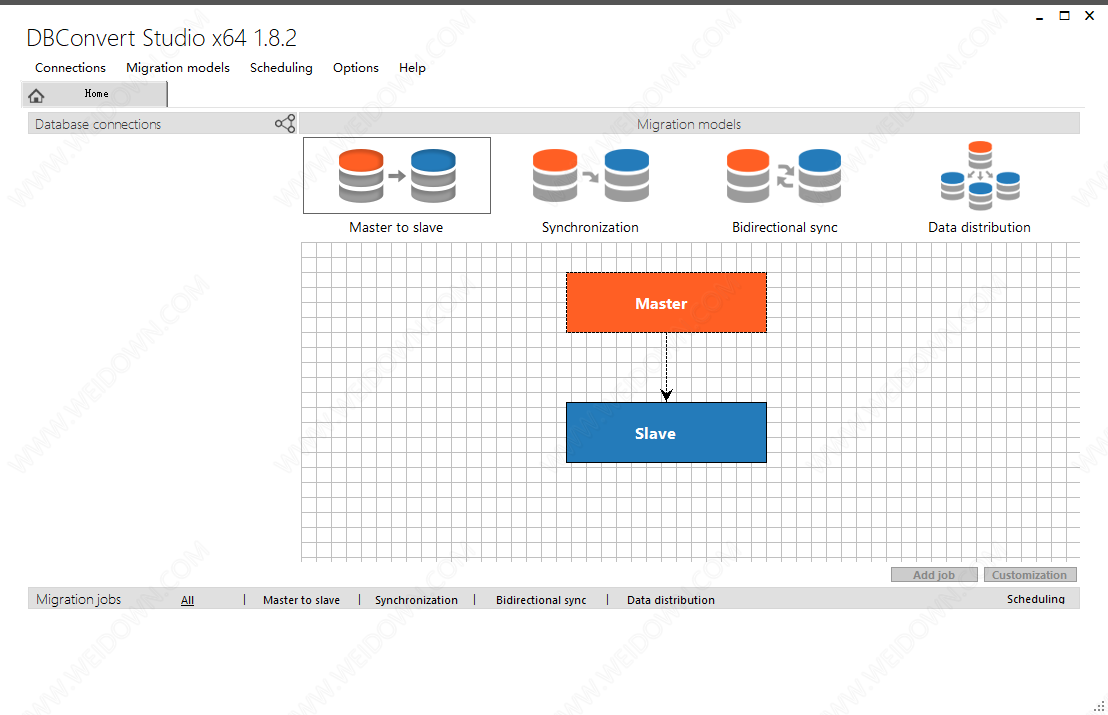Filter jobs by Data distribution
The height and width of the screenshot is (715, 1108).
pos(671,600)
